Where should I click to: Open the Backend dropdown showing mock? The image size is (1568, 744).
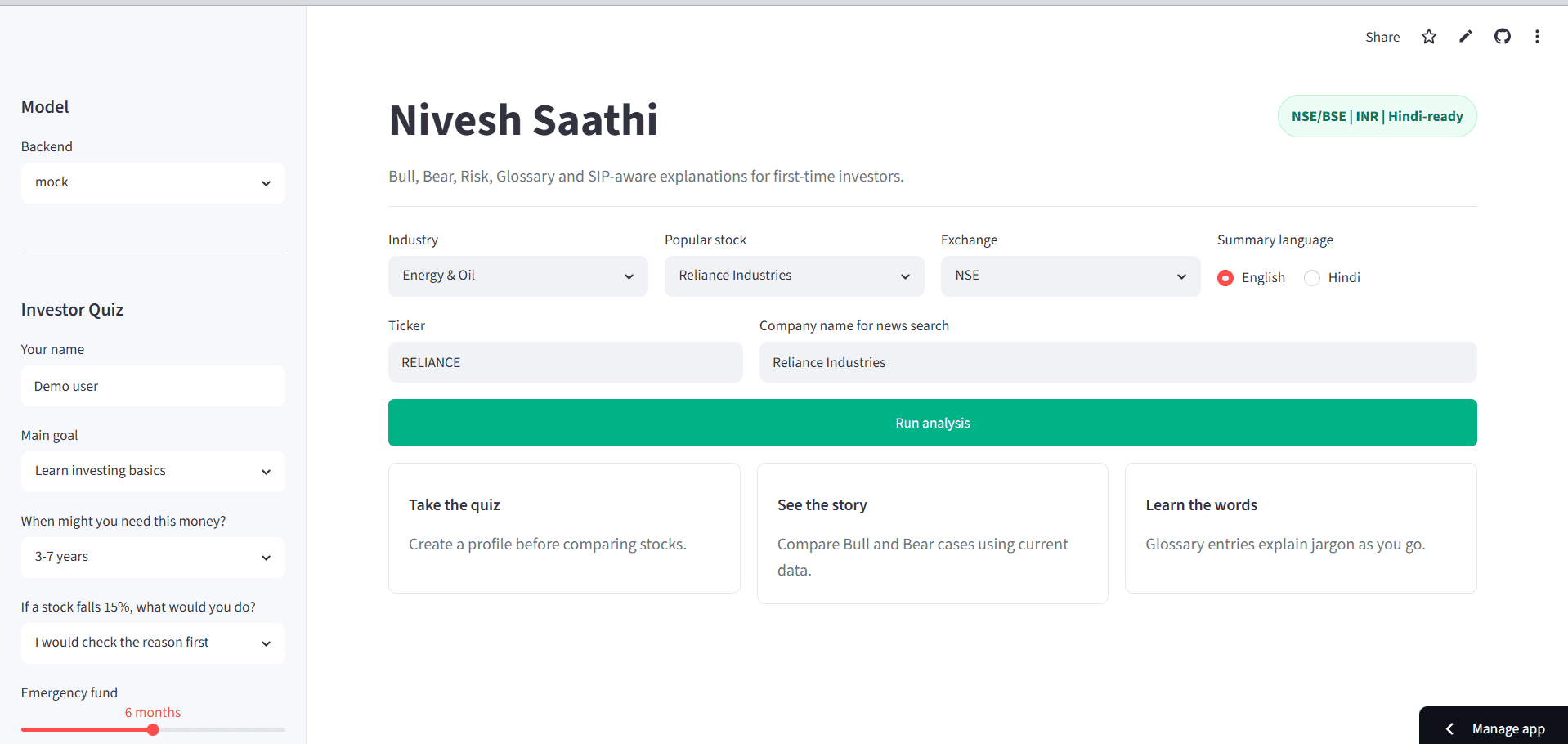point(153,182)
